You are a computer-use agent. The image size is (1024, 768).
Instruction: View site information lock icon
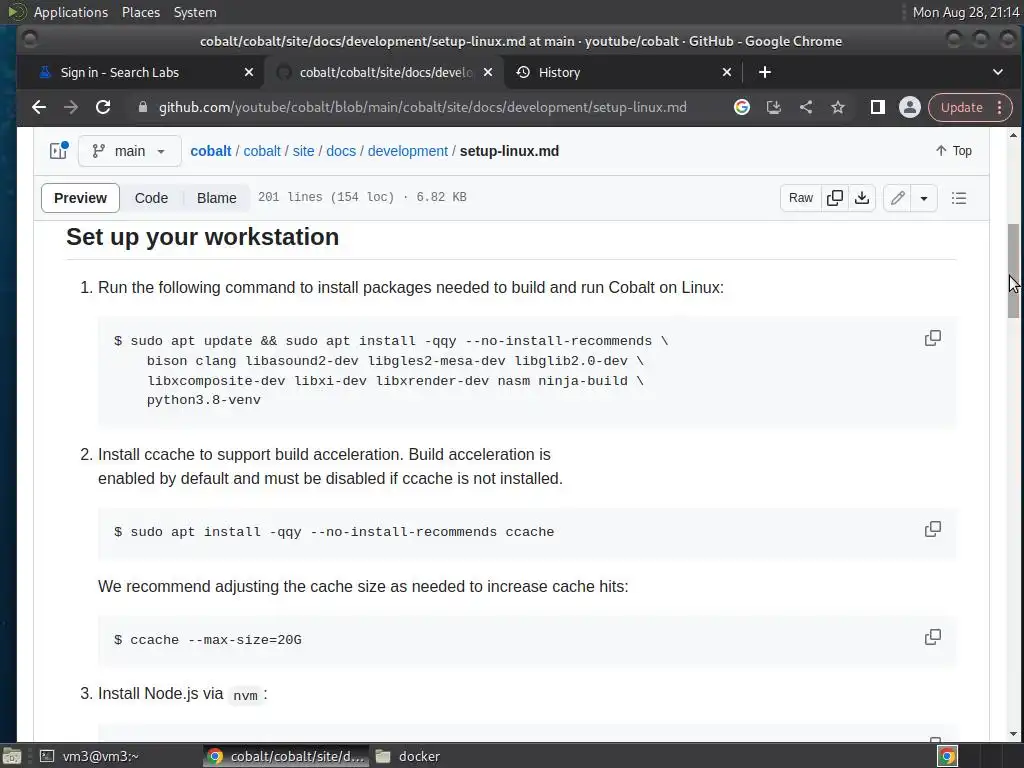click(142, 107)
